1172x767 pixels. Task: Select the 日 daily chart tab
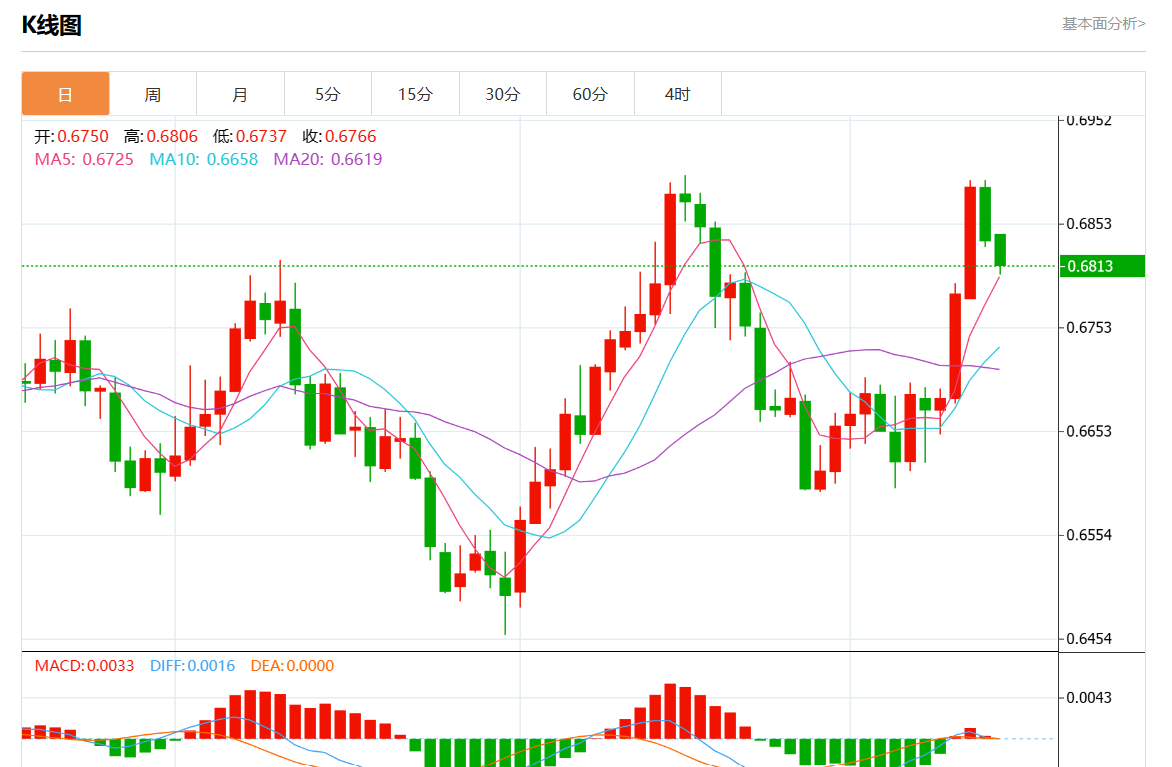click(x=66, y=94)
